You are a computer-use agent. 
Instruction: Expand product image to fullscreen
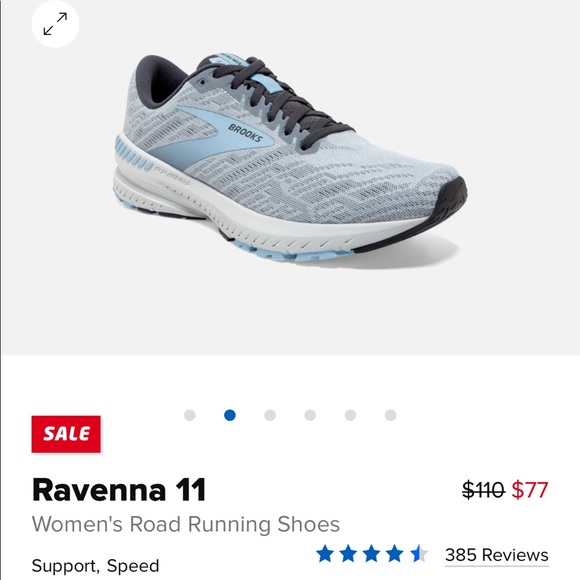(x=55, y=24)
